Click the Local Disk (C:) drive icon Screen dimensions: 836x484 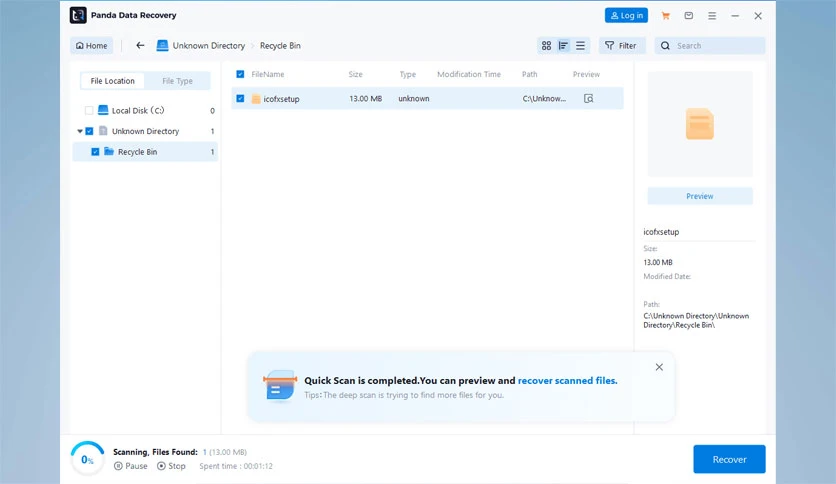click(x=103, y=110)
